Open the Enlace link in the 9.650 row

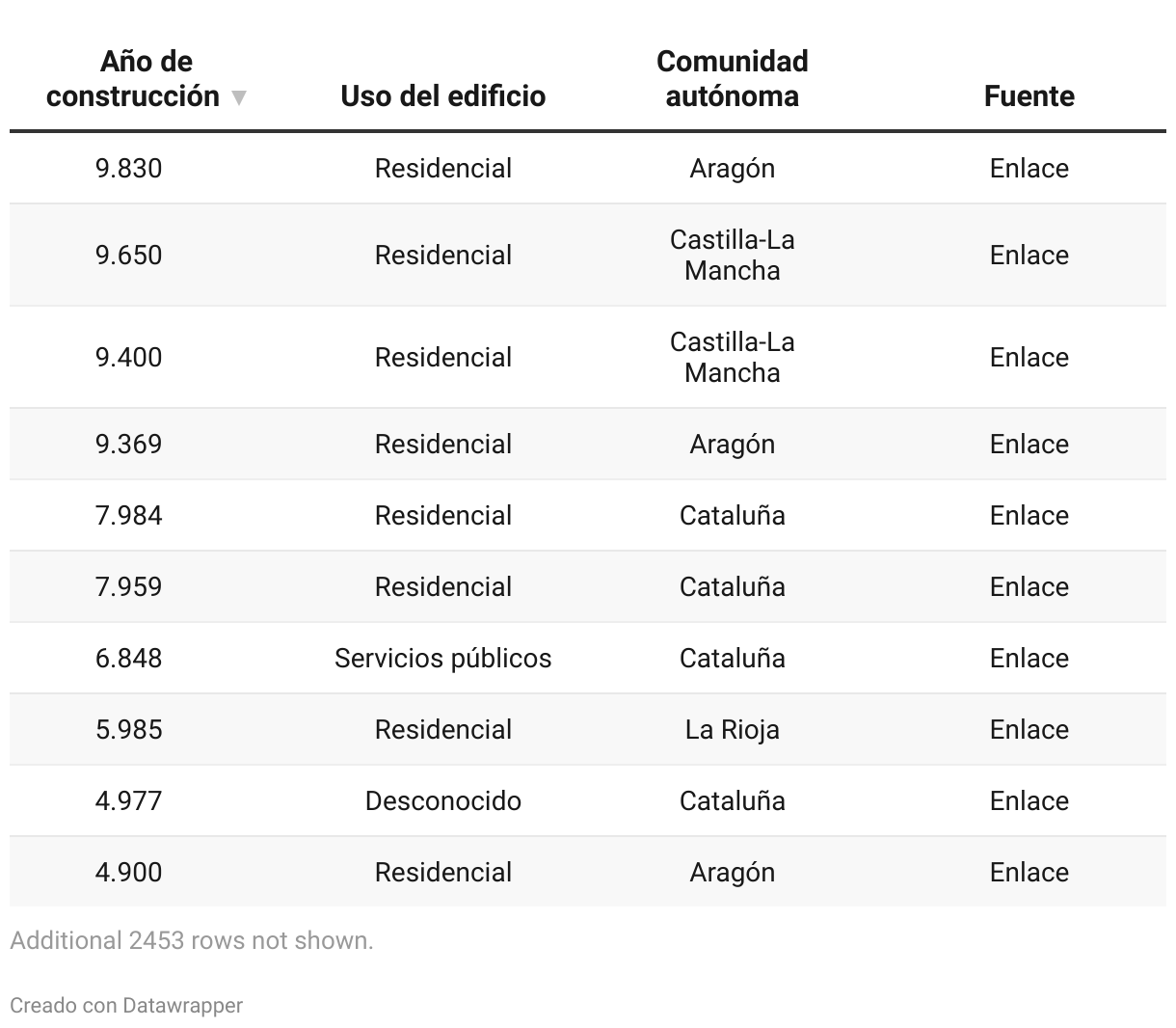coord(1029,255)
